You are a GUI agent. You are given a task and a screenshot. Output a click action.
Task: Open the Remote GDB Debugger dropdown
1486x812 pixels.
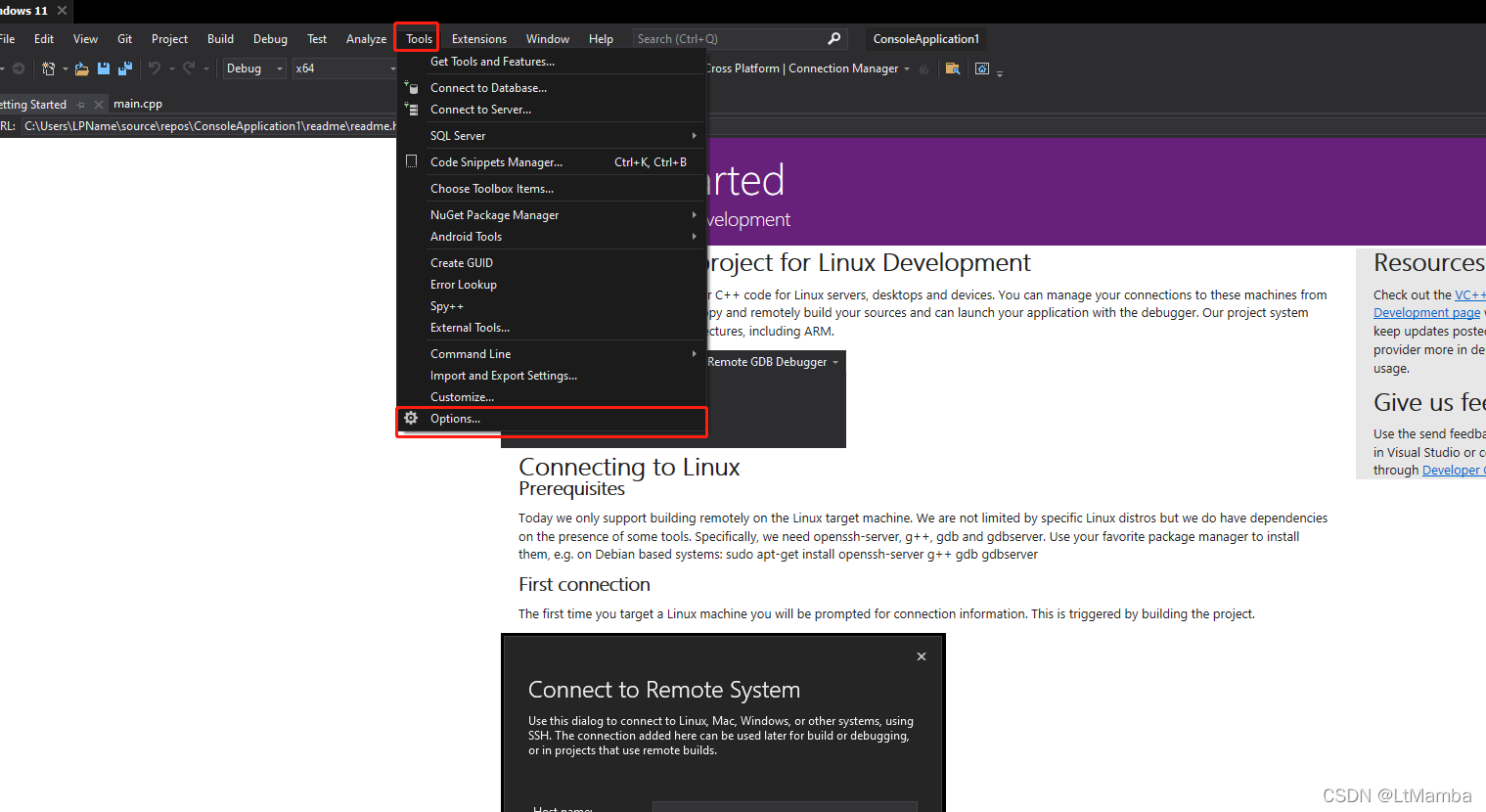tap(835, 362)
